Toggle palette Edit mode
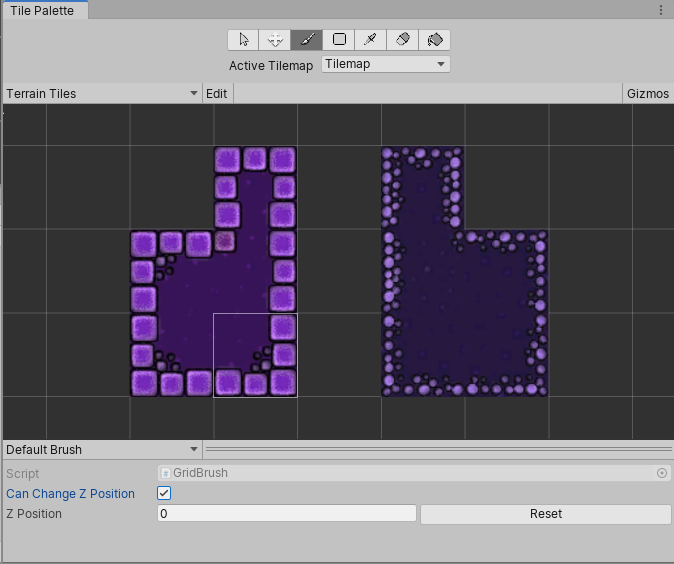The image size is (674, 564). 216,94
